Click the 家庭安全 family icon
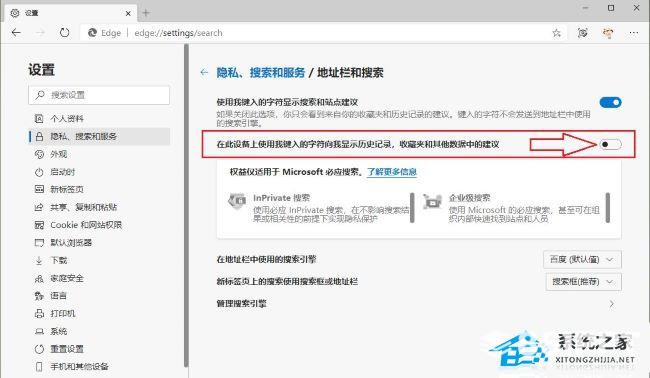Image resolution: width=650 pixels, height=378 pixels. (x=39, y=278)
